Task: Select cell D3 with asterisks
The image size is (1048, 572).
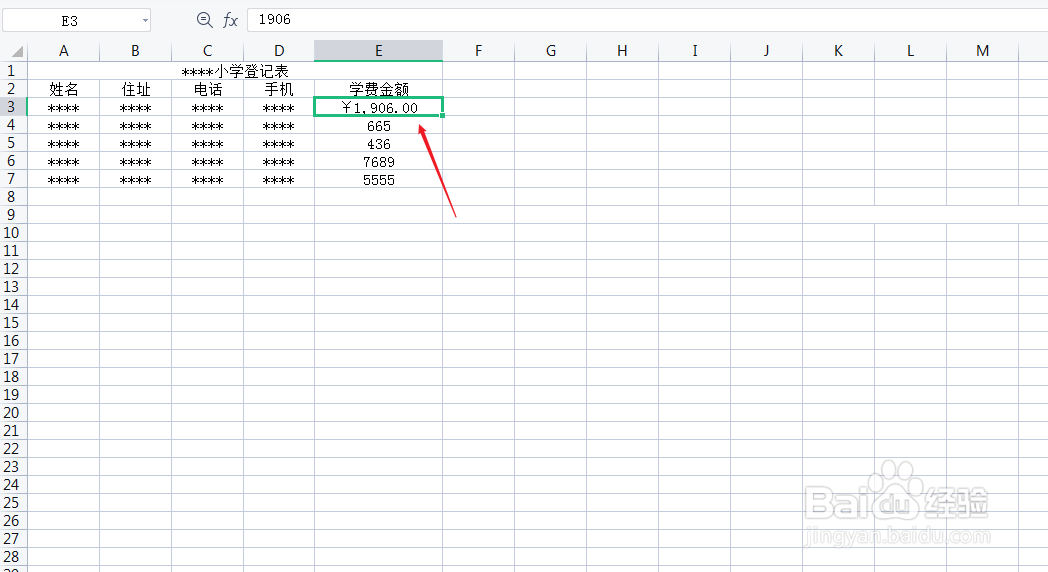Action: (279, 108)
